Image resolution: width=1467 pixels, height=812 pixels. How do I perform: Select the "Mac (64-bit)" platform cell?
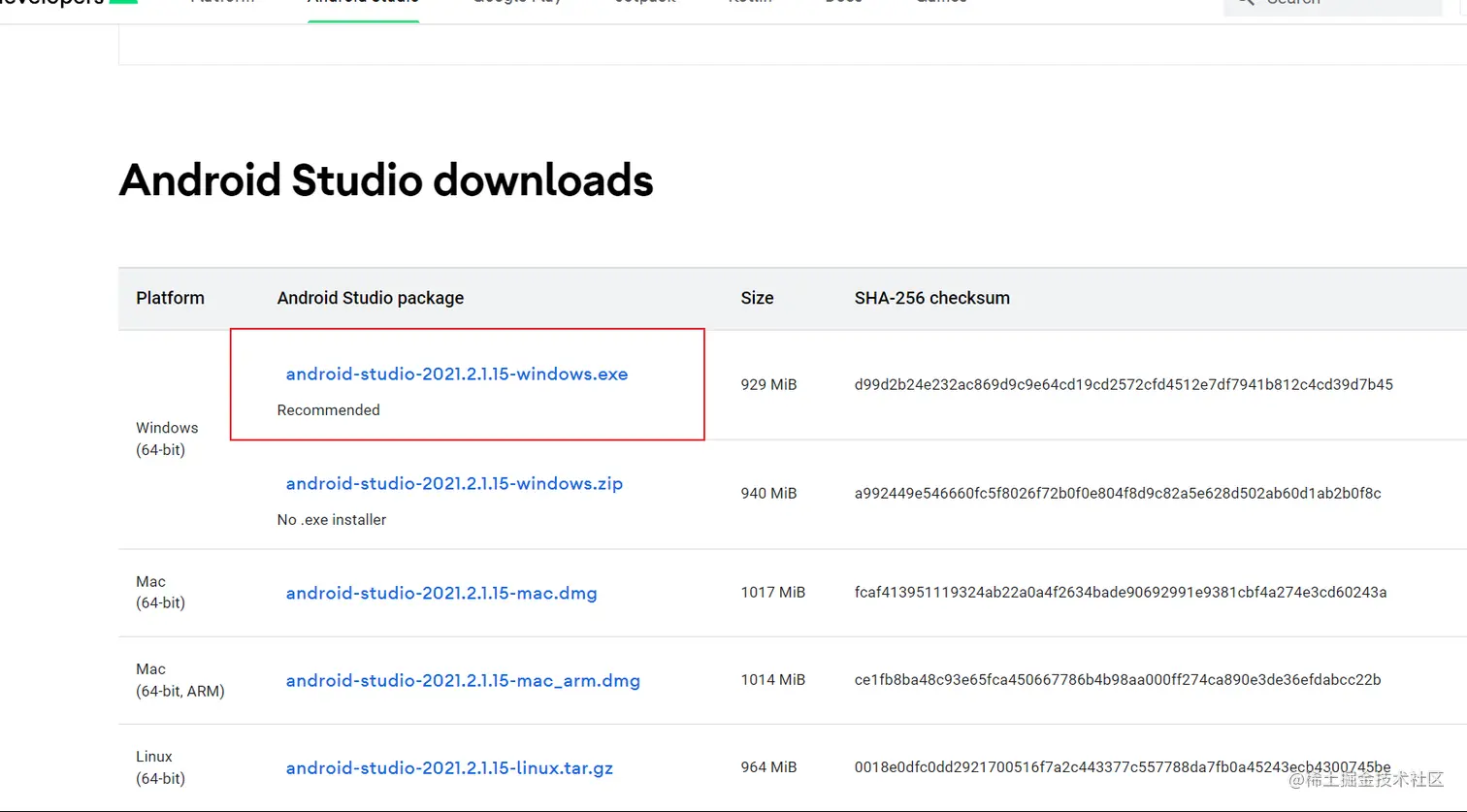(x=160, y=592)
